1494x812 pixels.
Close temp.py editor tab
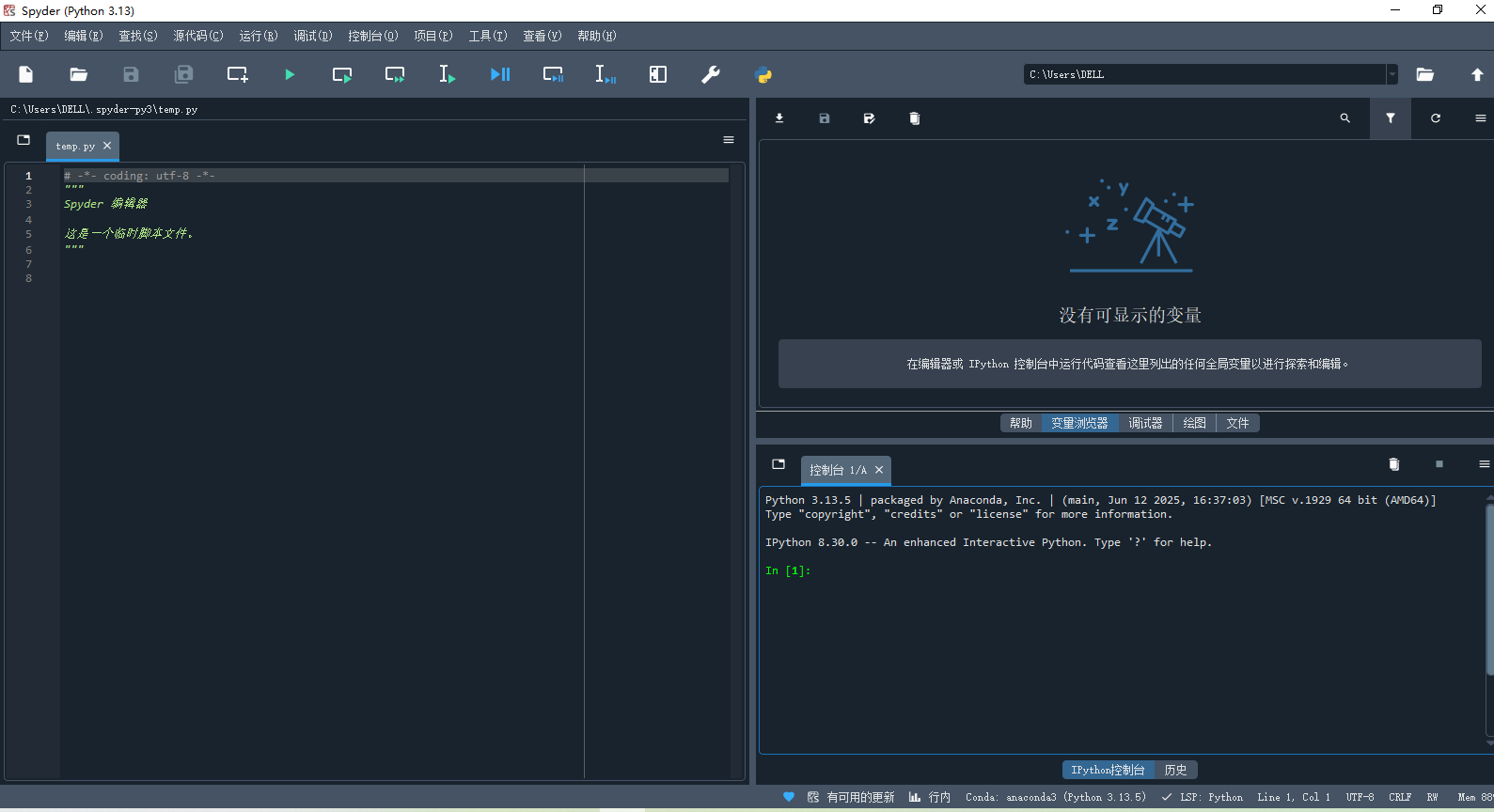coord(107,146)
